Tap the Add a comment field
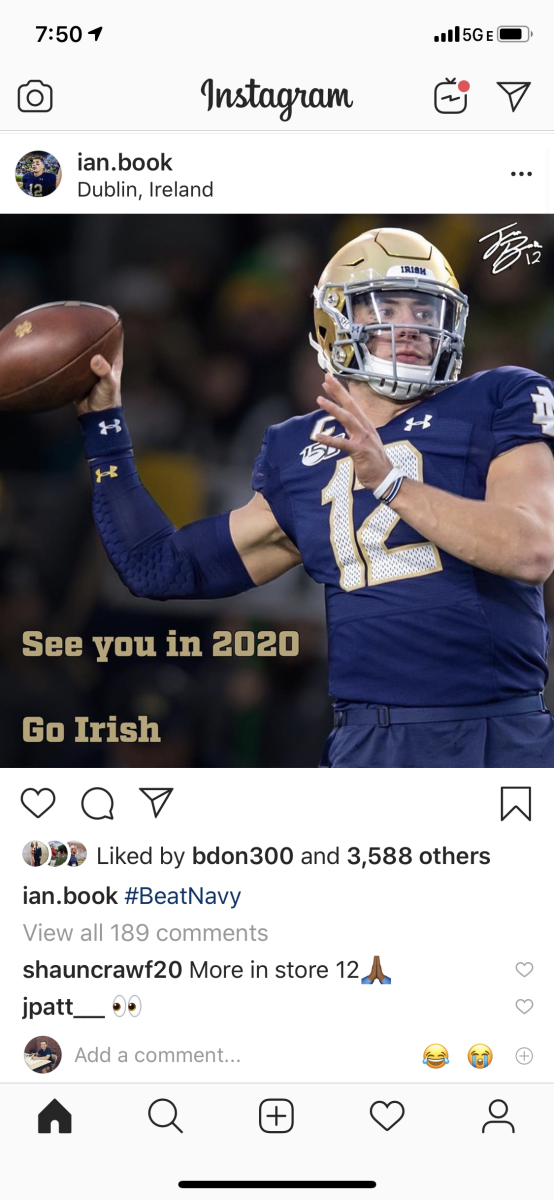This screenshot has height=1200, width=554. (x=157, y=1055)
